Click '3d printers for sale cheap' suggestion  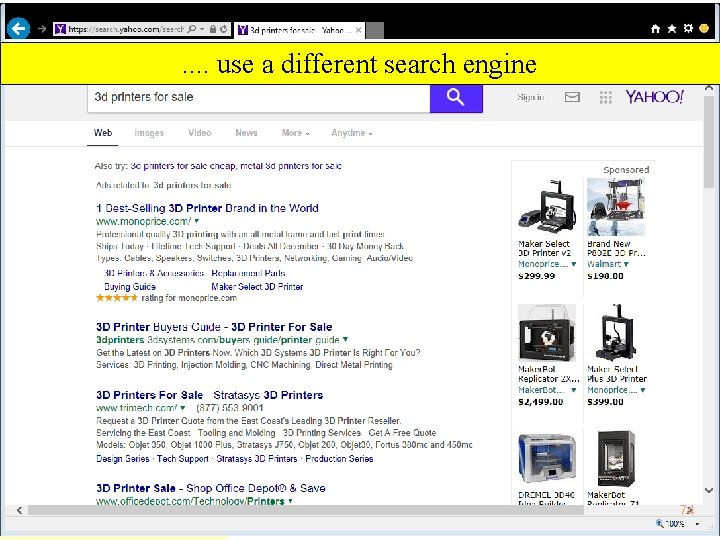184,166
